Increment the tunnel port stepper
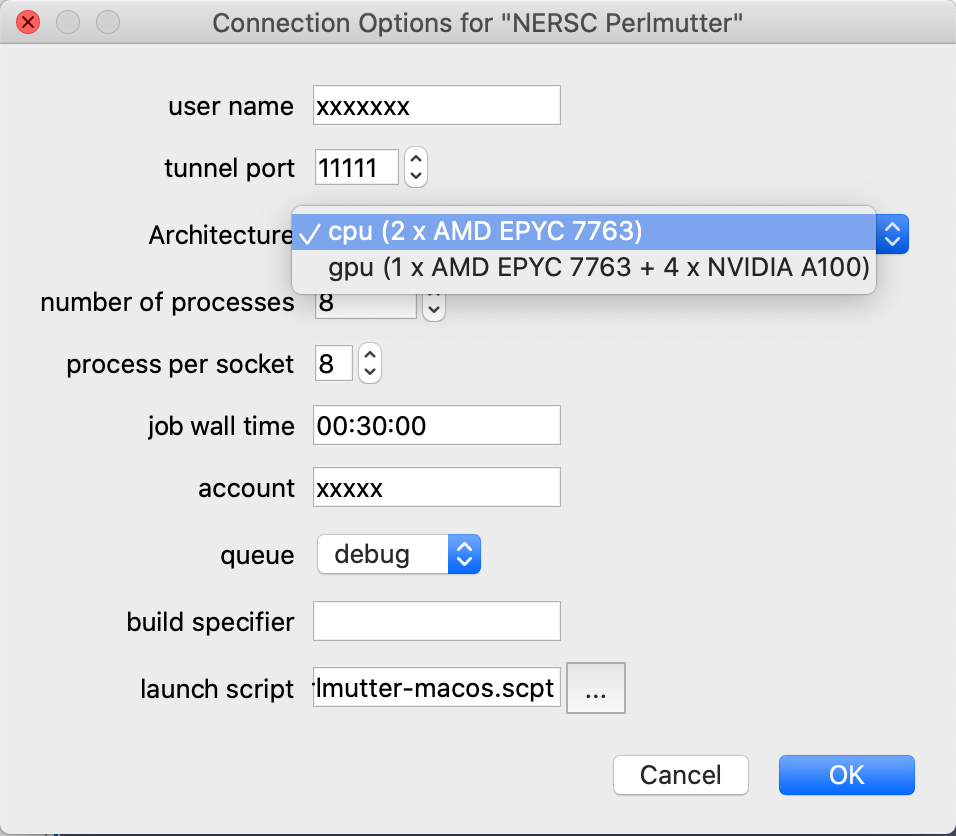Viewport: 956px width, 836px height. pos(414,160)
